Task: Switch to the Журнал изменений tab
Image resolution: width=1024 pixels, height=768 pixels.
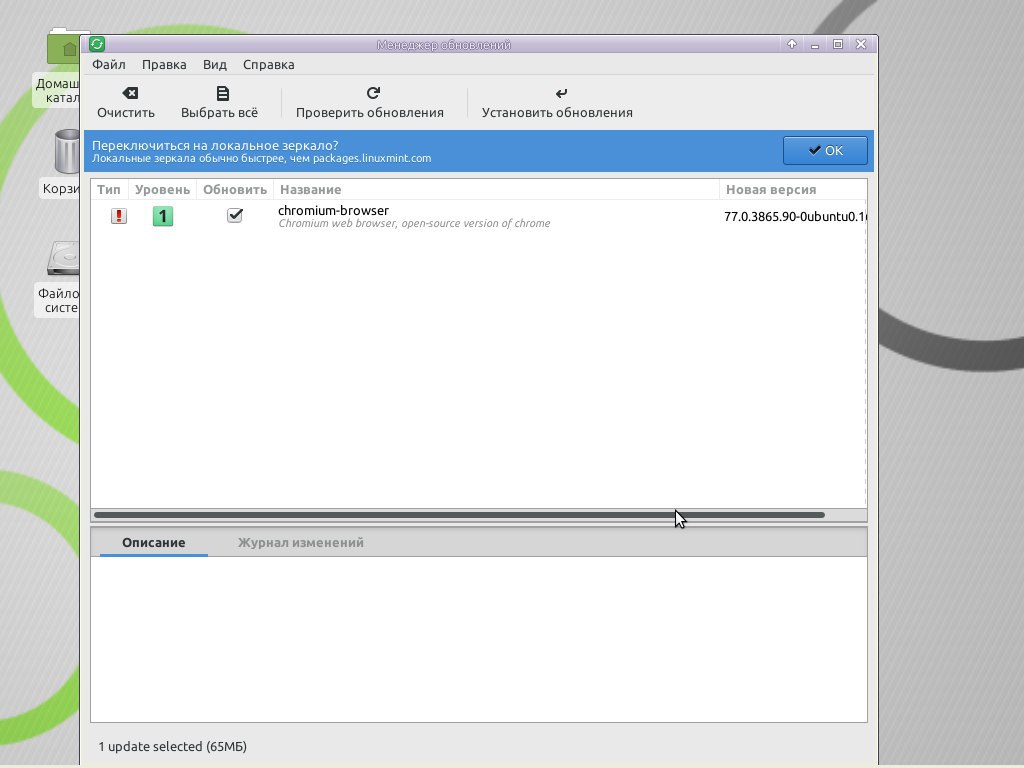Action: coord(300,543)
